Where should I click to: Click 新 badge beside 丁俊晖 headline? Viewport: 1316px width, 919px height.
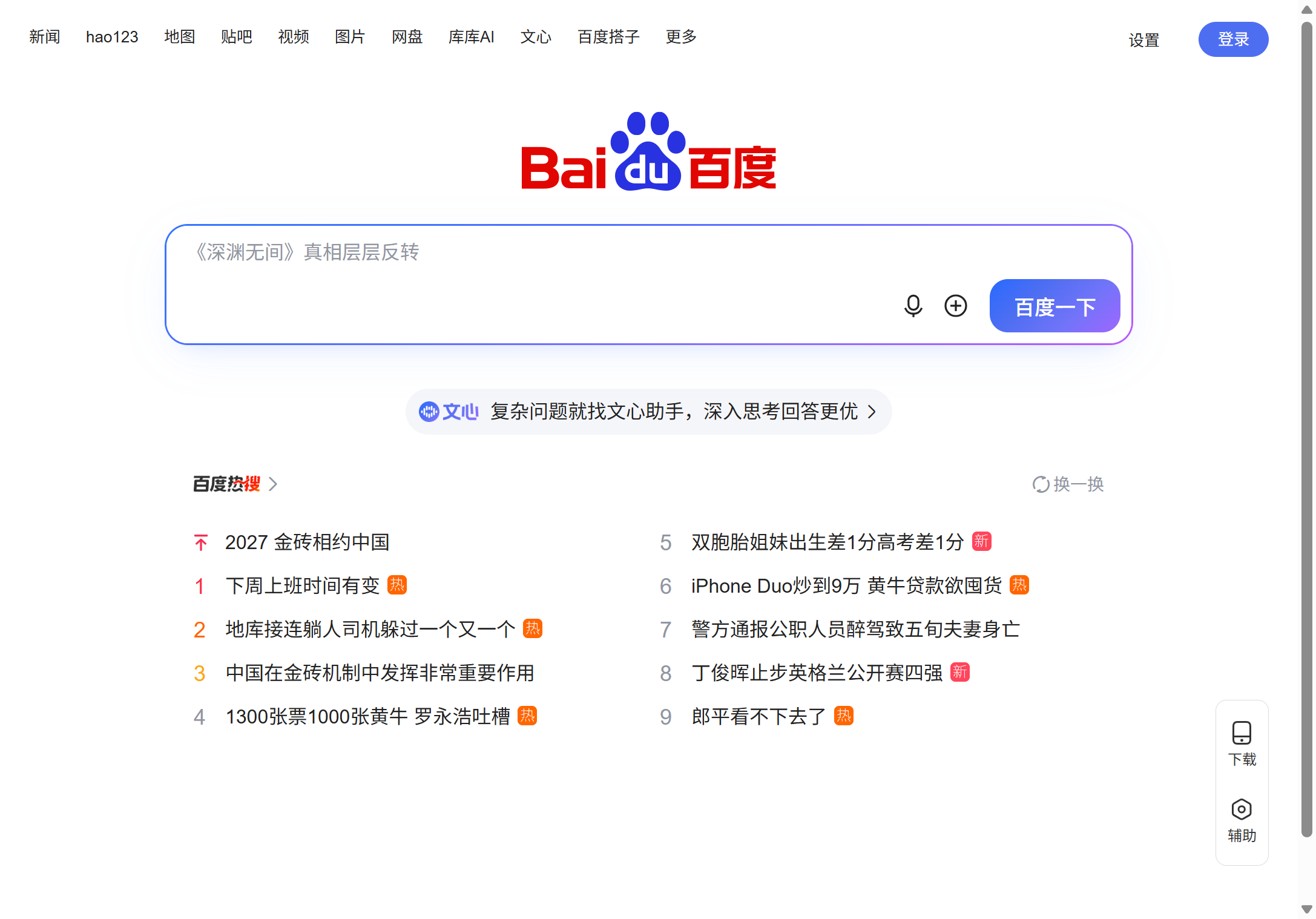click(959, 672)
